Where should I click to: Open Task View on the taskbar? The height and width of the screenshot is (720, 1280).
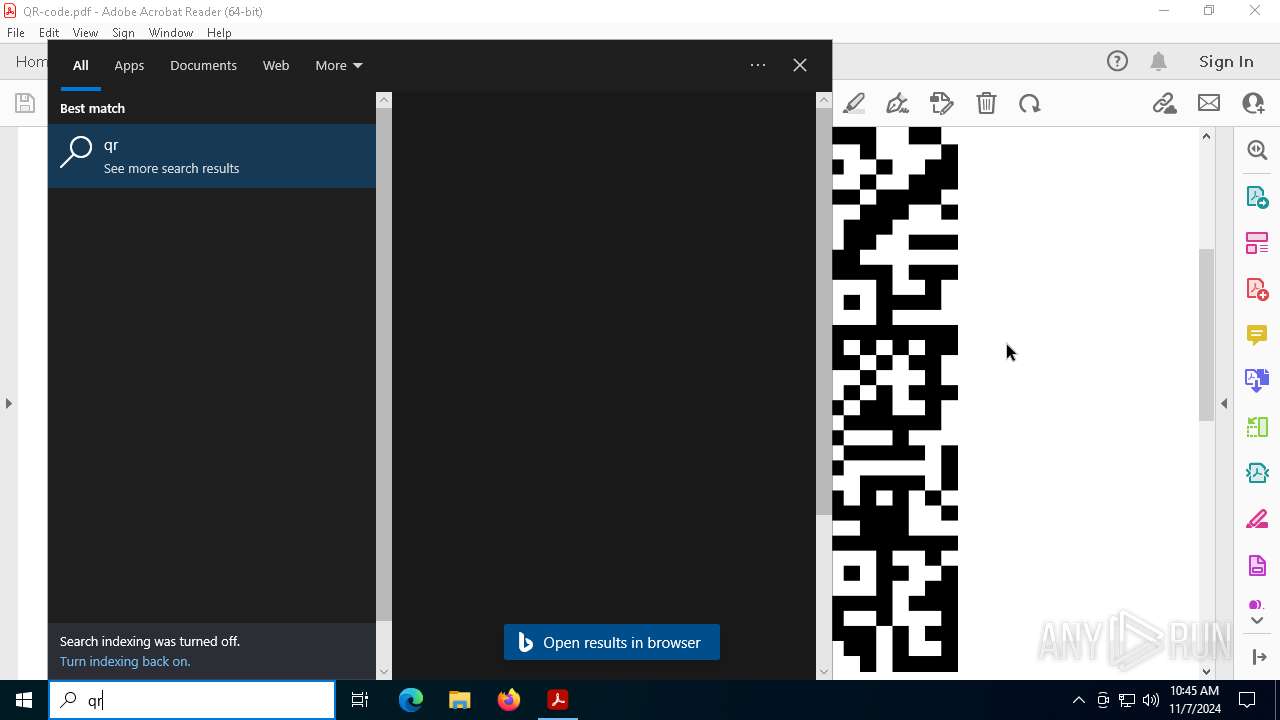360,700
